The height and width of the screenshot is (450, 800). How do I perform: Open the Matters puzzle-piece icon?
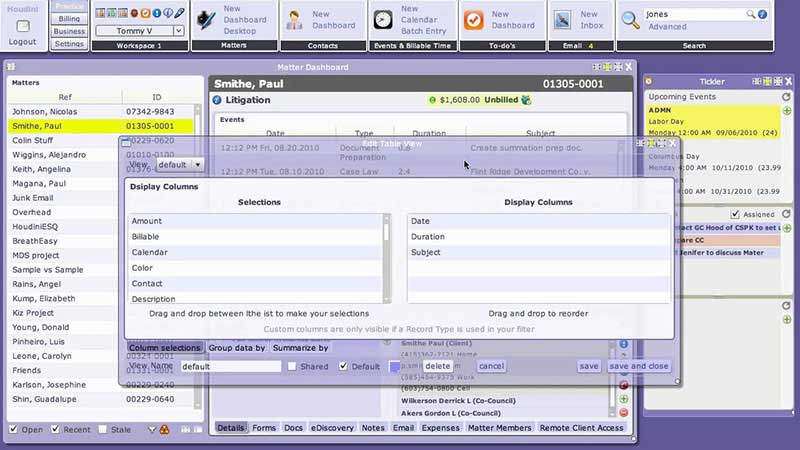pyautogui.click(x=206, y=20)
